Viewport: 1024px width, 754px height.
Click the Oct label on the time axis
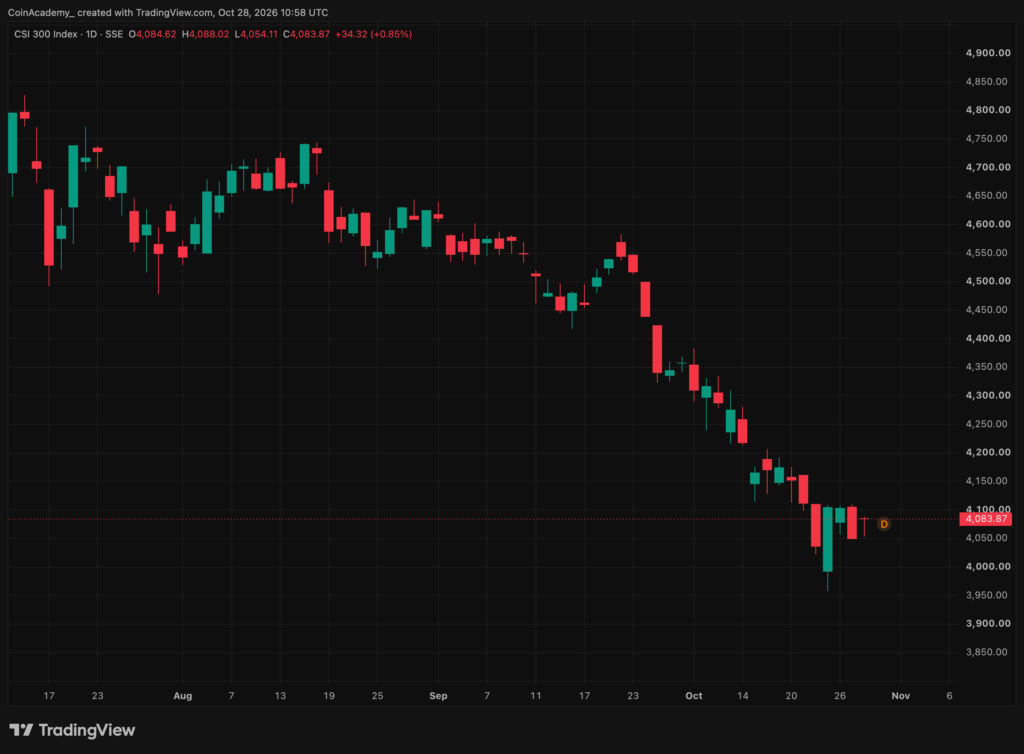[694, 696]
